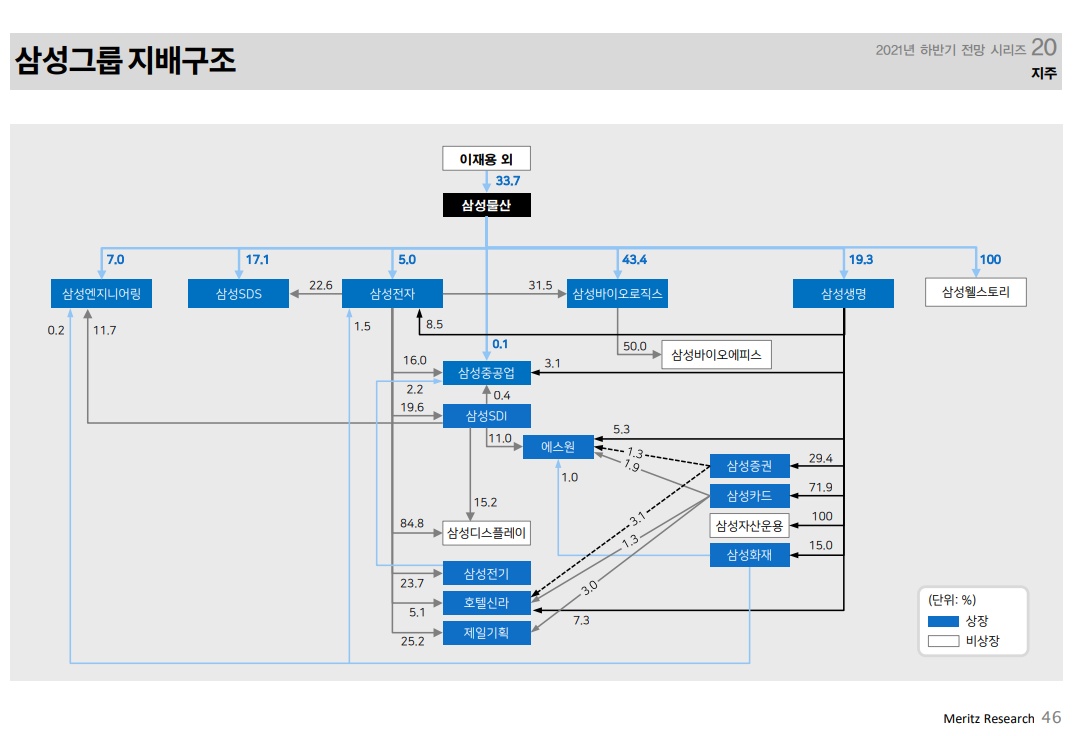Click the 71.9 value by 삼성카드
1078x736 pixels.
[820, 487]
